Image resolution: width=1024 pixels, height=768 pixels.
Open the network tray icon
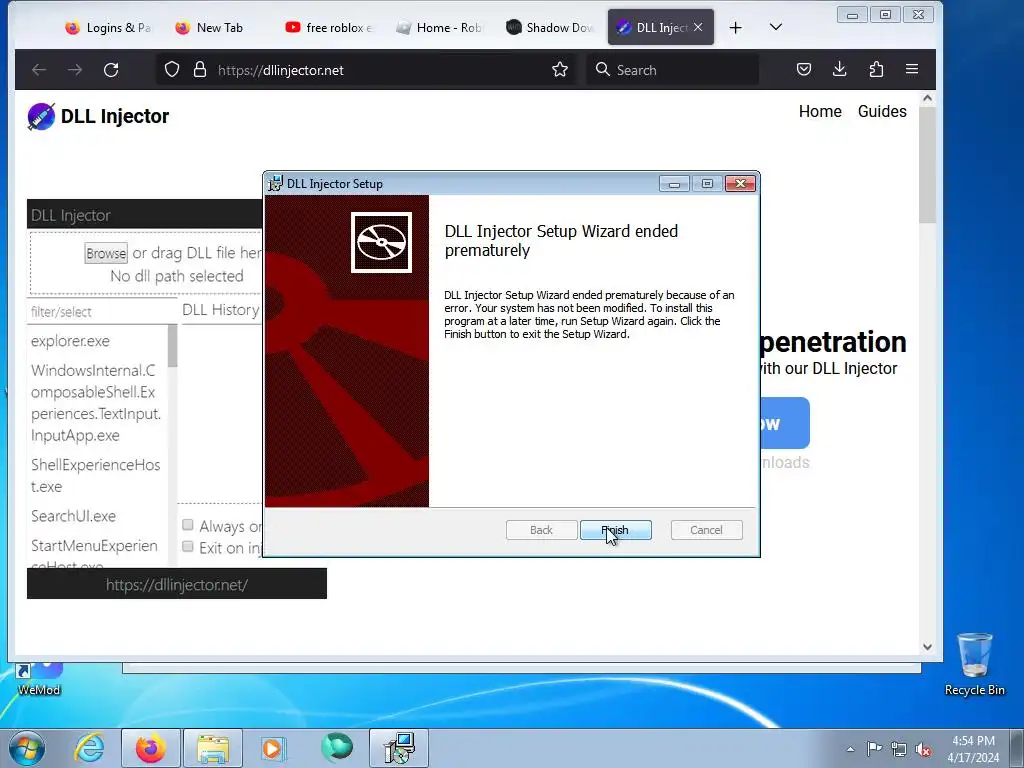pos(899,749)
